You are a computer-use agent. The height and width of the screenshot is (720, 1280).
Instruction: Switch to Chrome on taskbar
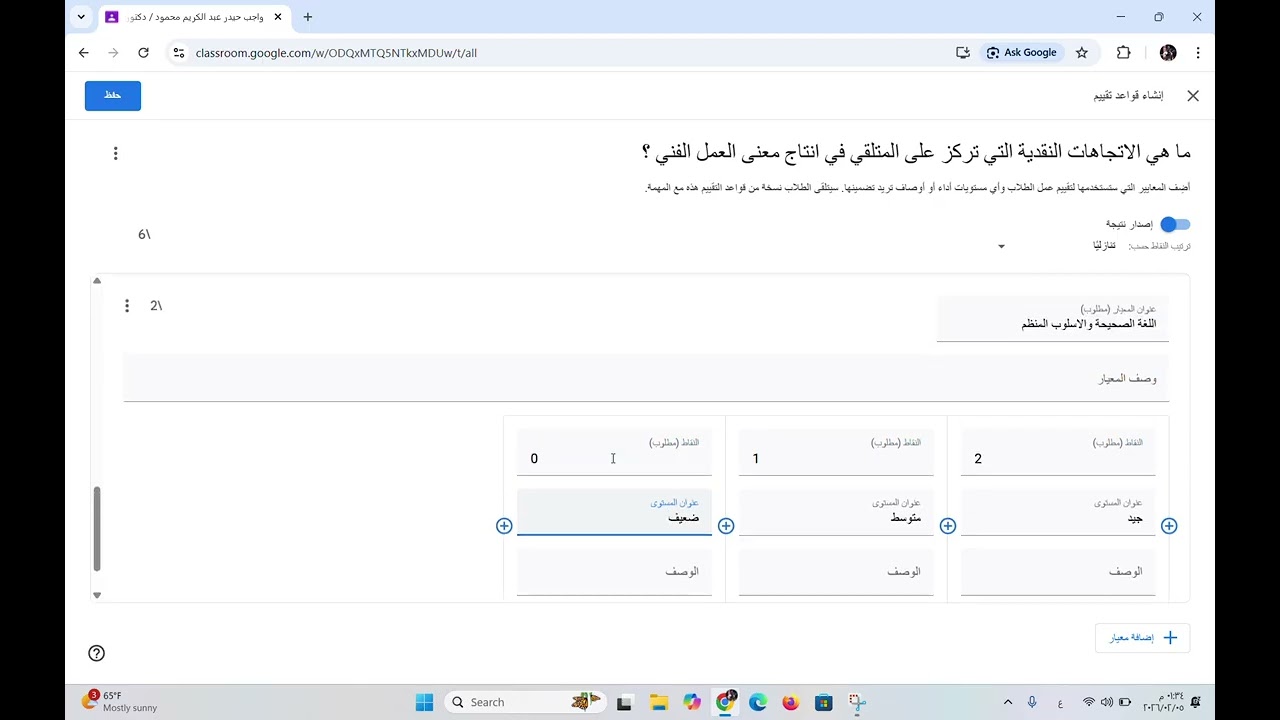[726, 702]
